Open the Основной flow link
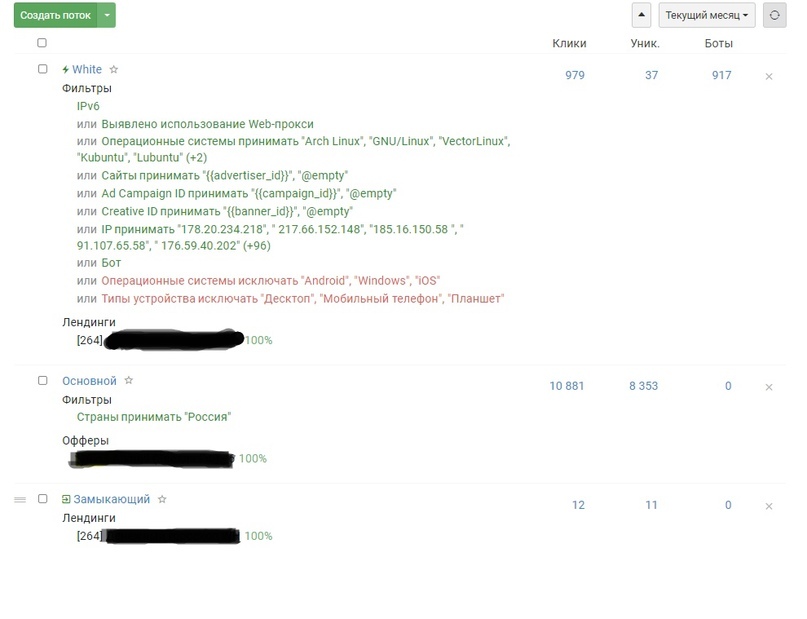The width and height of the screenshot is (807, 619). click(x=90, y=381)
